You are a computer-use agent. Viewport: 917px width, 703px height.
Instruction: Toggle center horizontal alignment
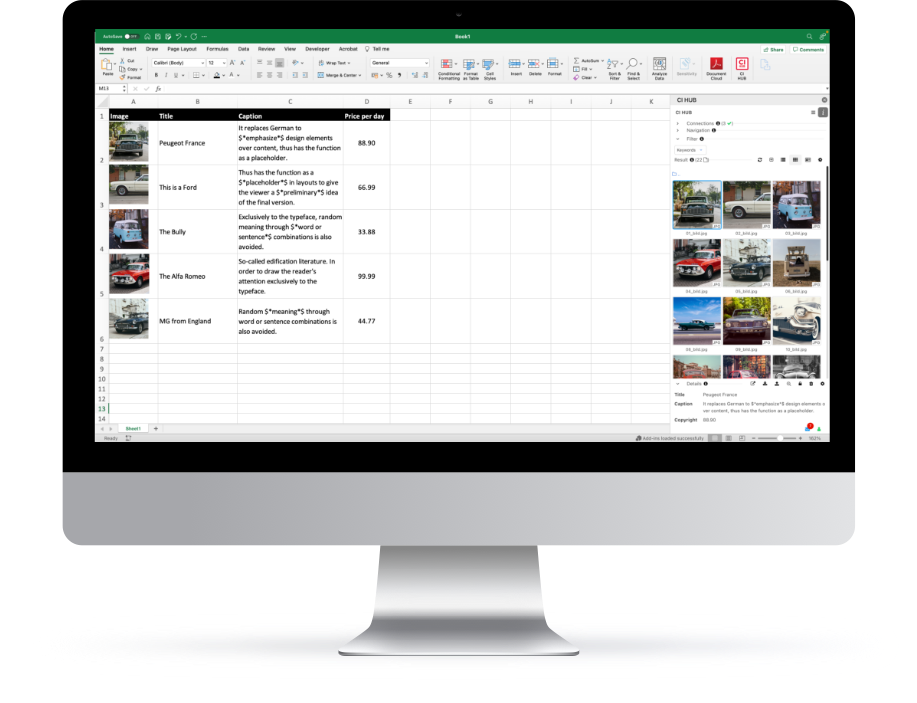pyautogui.click(x=269, y=75)
